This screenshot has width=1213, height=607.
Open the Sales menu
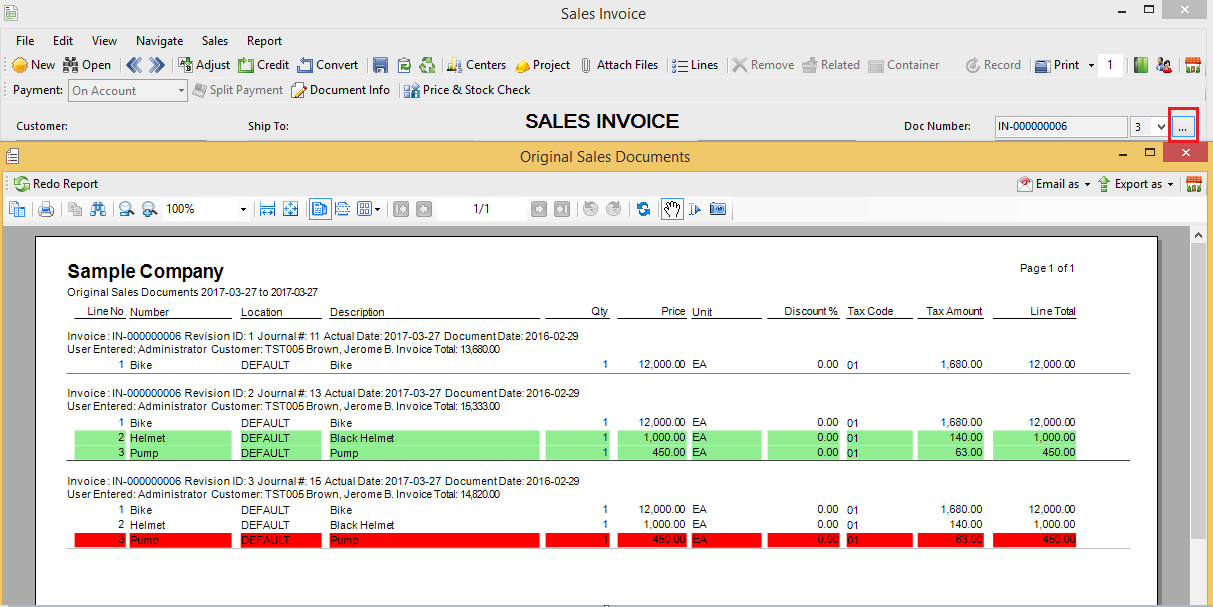tap(215, 41)
